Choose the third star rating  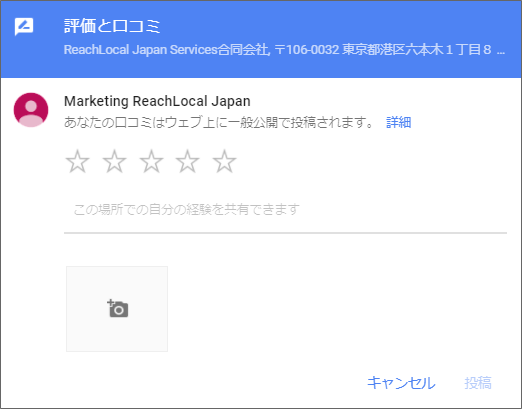[x=151, y=162]
